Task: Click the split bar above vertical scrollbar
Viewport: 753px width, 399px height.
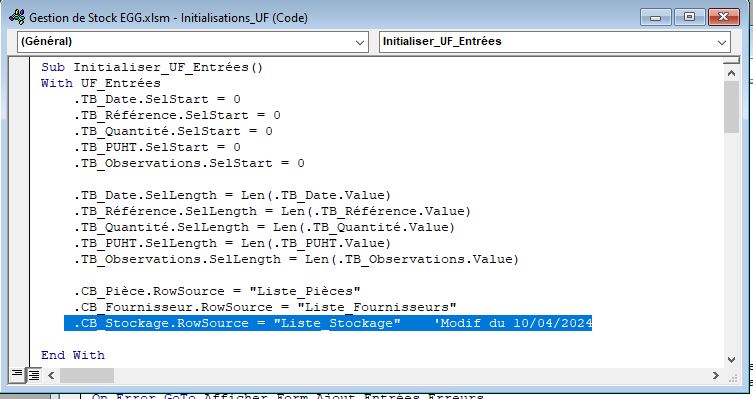Action: pyautogui.click(x=731, y=60)
